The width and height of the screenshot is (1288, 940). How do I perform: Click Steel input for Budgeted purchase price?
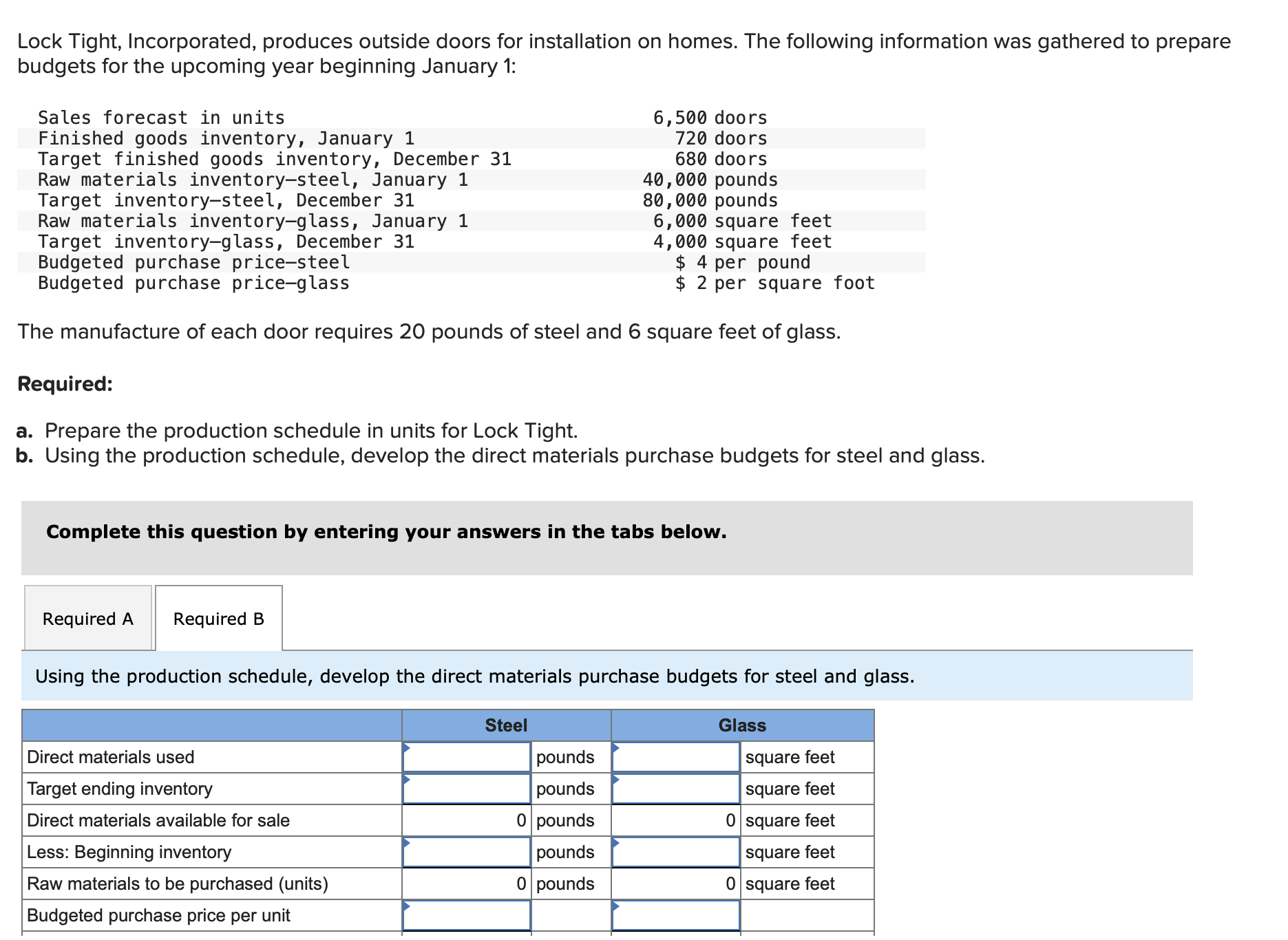coord(467,915)
